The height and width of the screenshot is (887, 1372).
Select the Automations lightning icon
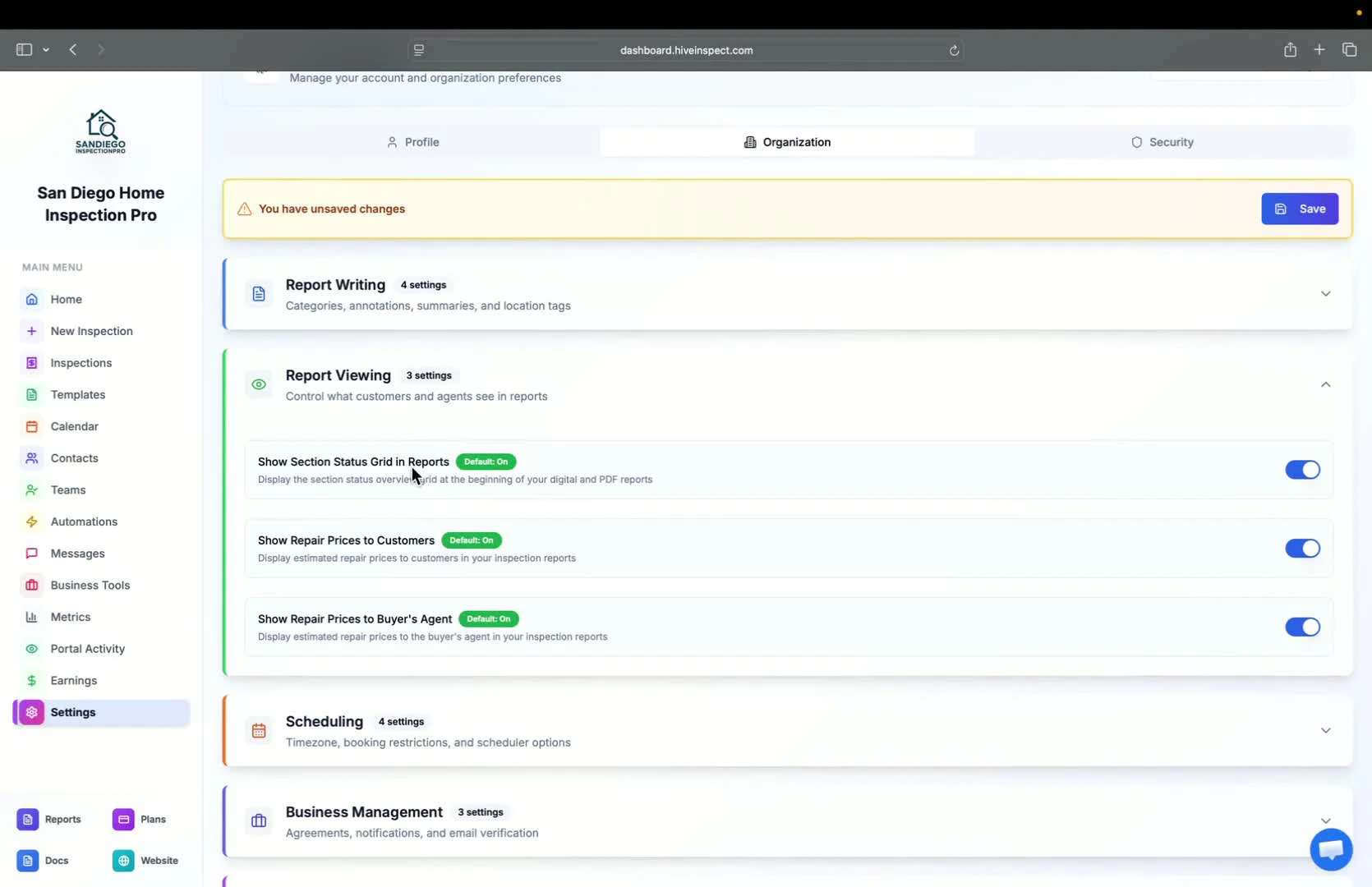[31, 522]
